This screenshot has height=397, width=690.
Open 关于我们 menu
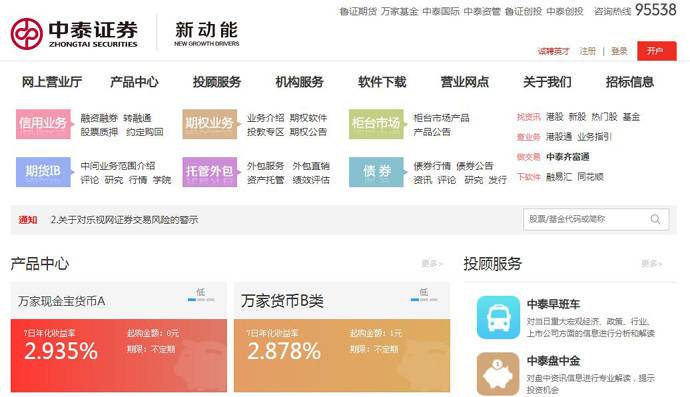pos(547,82)
